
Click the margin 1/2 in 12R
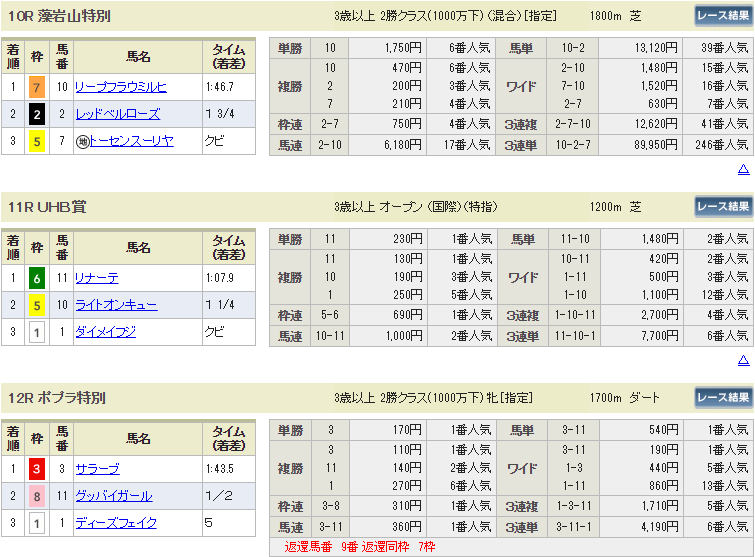click(x=219, y=495)
